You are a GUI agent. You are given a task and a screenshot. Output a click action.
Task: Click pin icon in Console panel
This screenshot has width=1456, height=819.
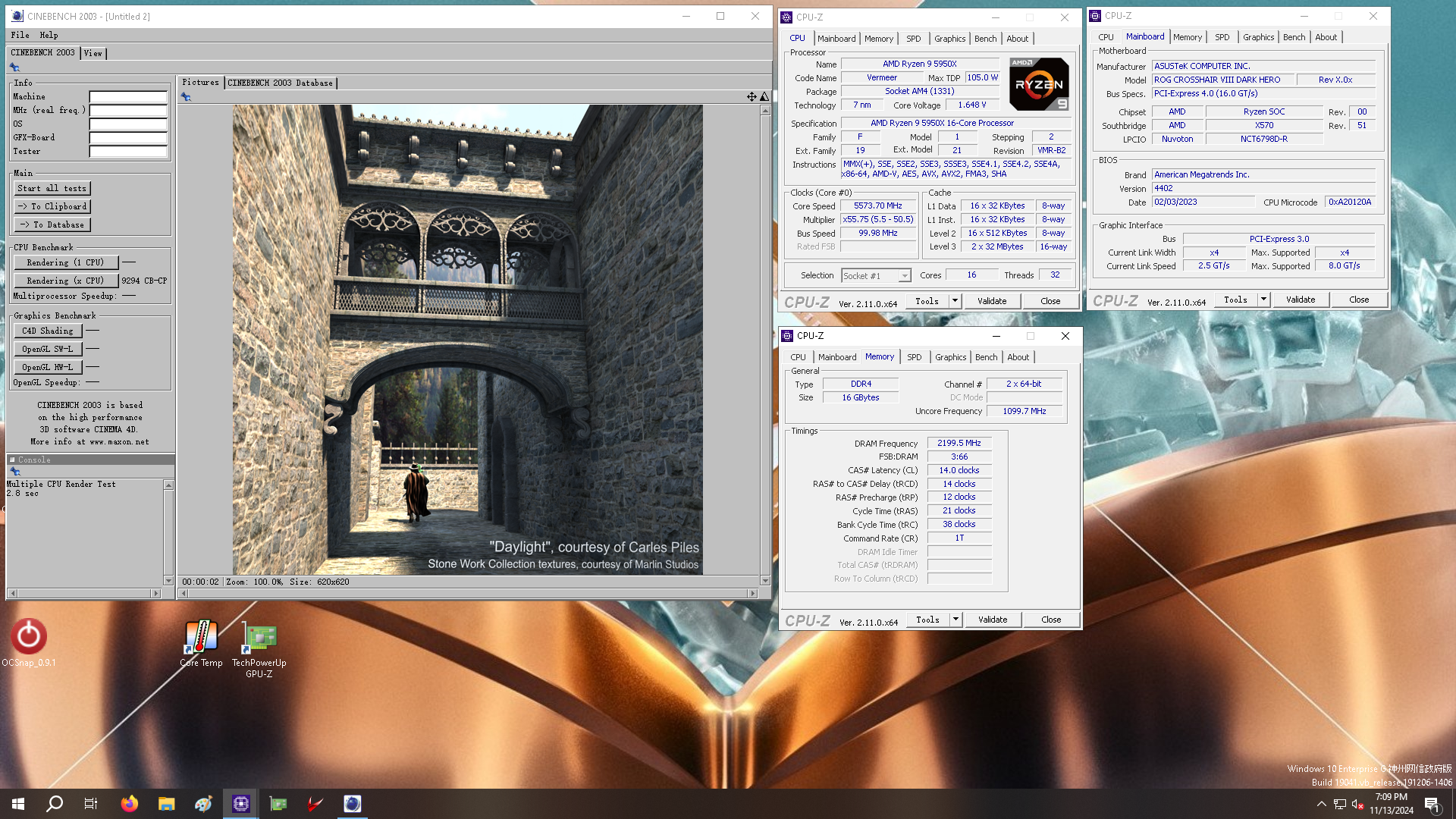click(x=14, y=472)
